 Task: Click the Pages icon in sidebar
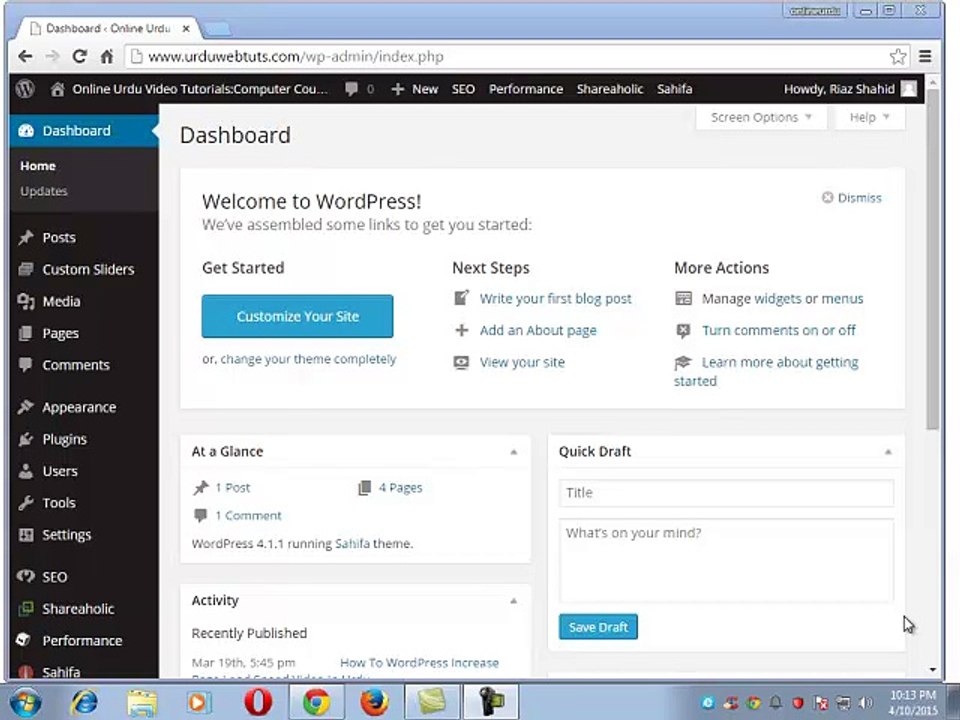click(x=26, y=333)
